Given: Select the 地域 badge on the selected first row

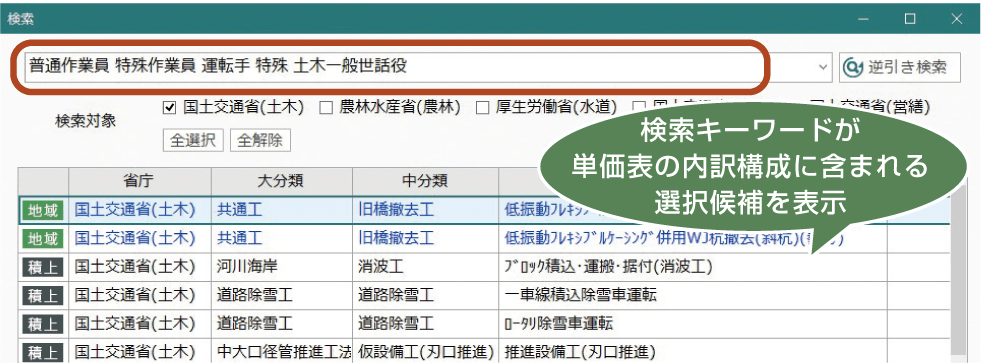Looking at the screenshot, I should [x=43, y=210].
